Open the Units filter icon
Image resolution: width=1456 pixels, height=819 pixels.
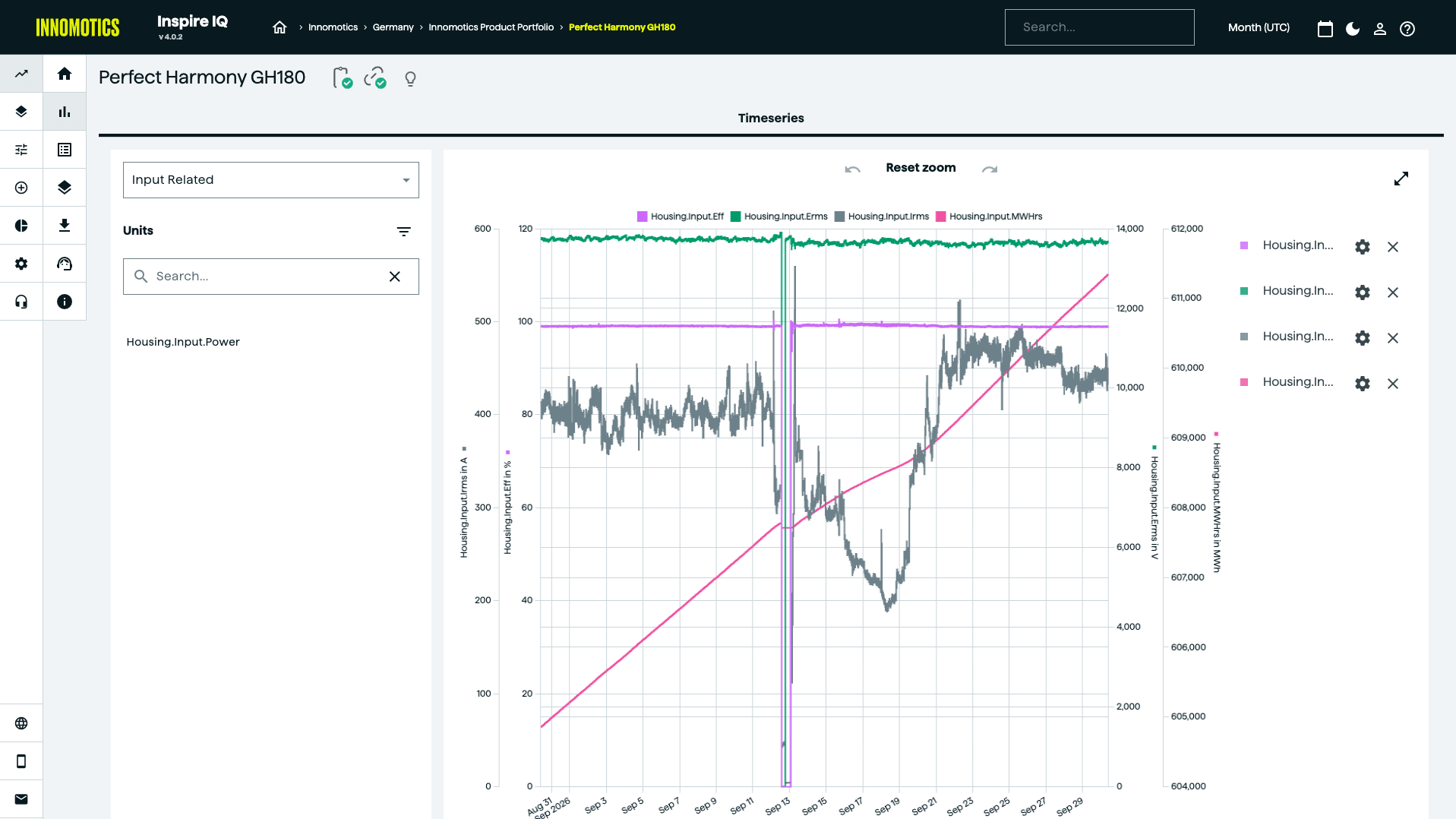(x=404, y=232)
